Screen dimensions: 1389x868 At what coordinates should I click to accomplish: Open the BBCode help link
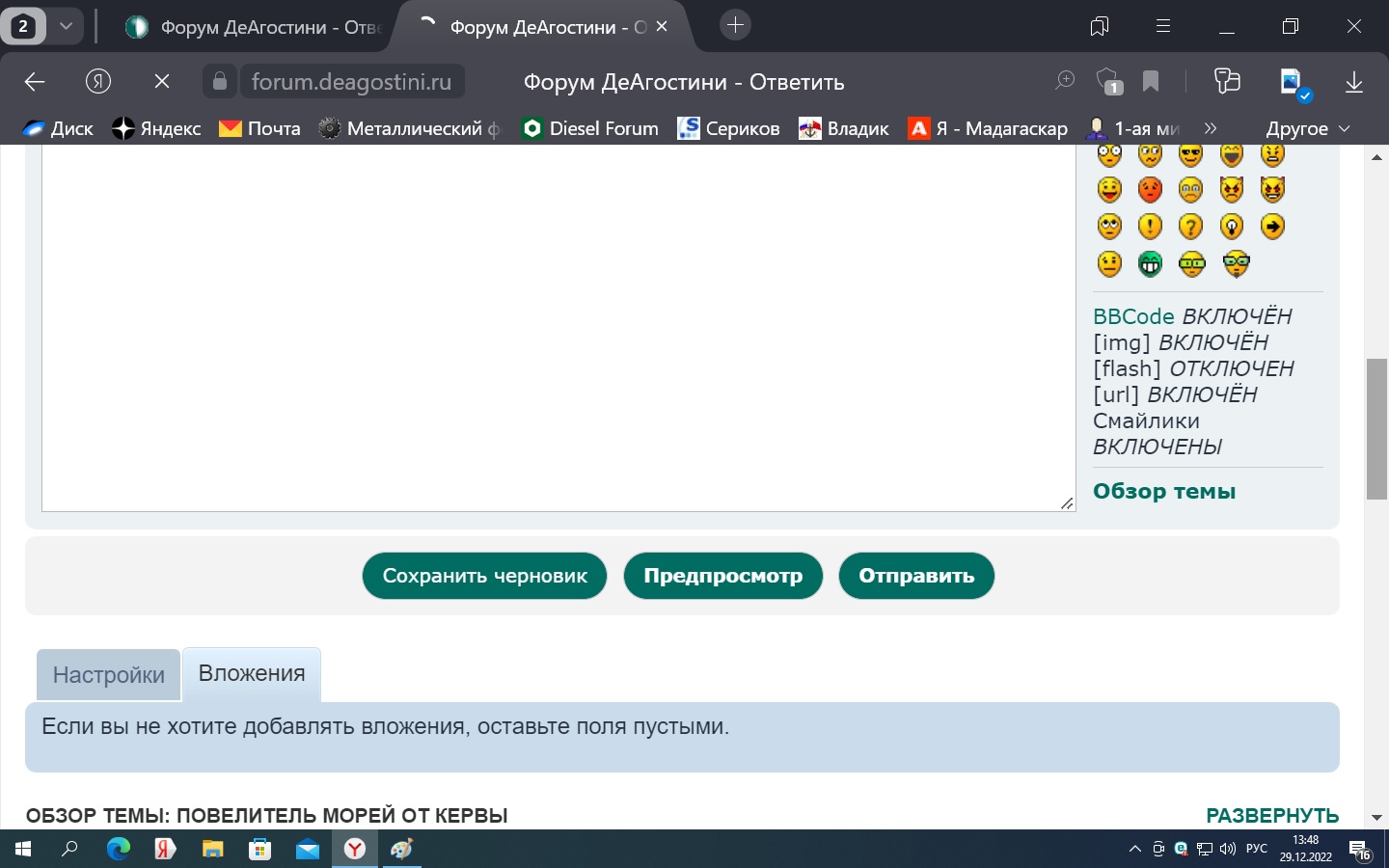pos(1133,316)
